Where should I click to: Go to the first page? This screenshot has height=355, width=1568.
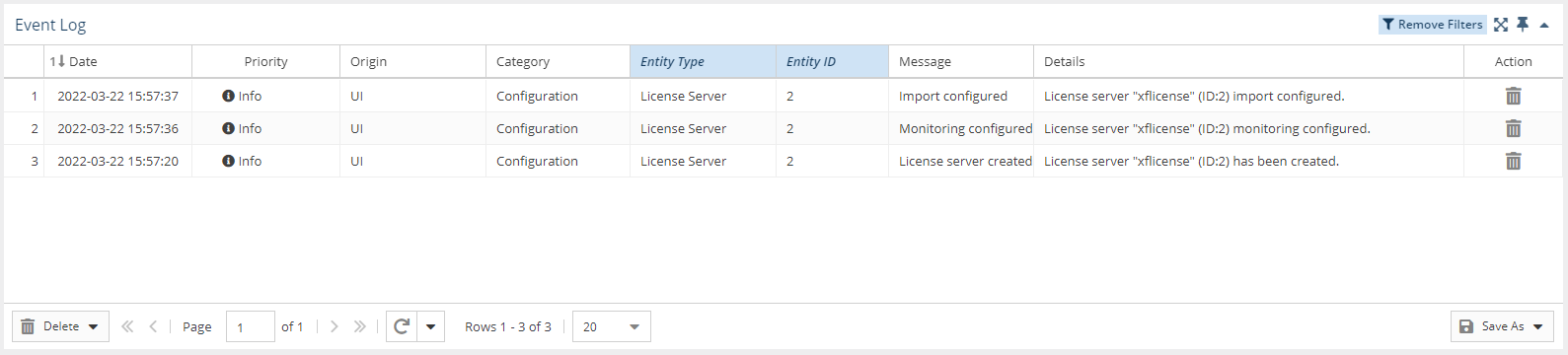[127, 326]
